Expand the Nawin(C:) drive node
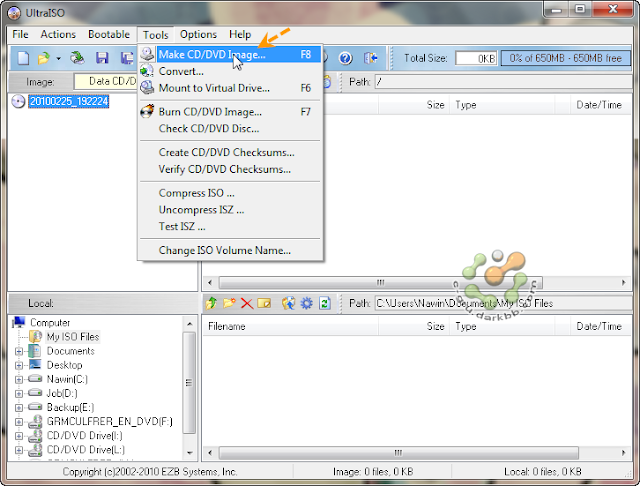The image size is (640, 486). click(18, 379)
